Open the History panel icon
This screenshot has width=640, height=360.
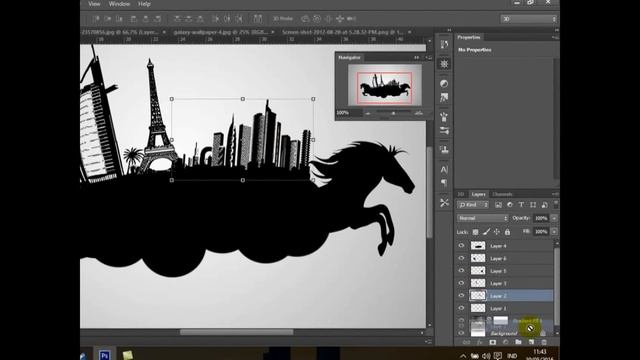(x=444, y=44)
